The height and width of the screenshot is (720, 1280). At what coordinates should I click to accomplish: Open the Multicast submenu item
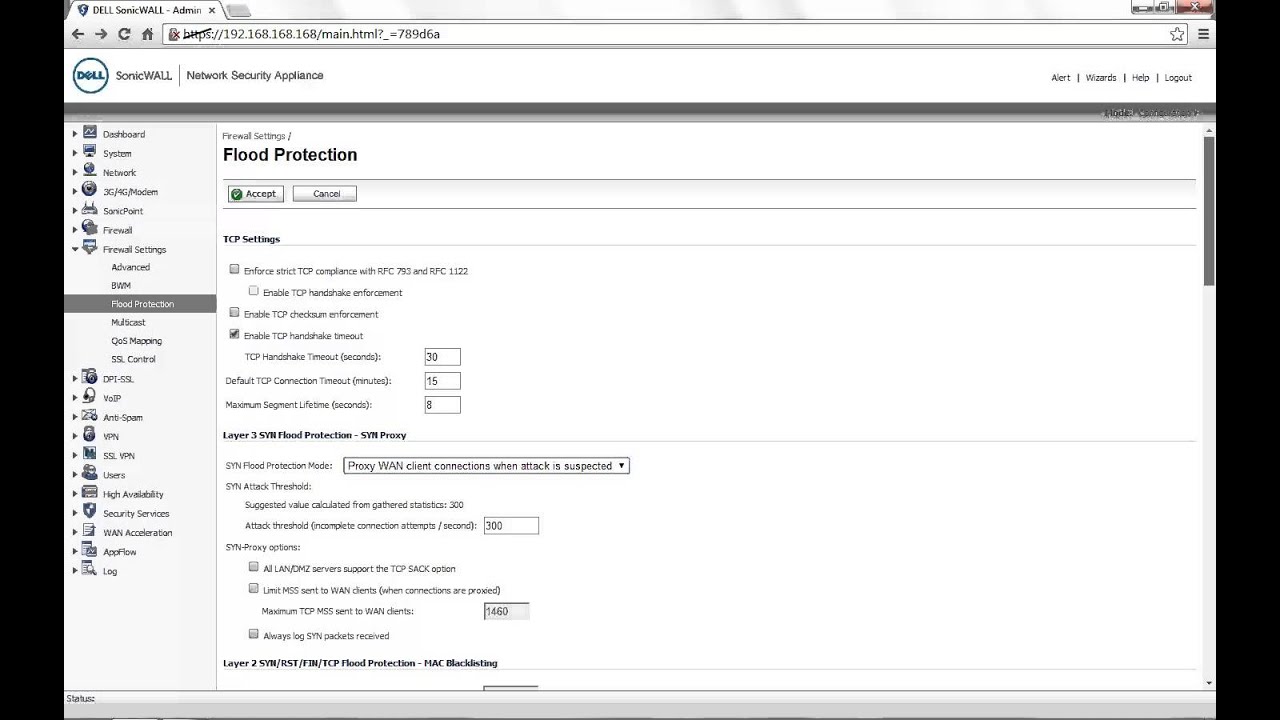click(128, 322)
